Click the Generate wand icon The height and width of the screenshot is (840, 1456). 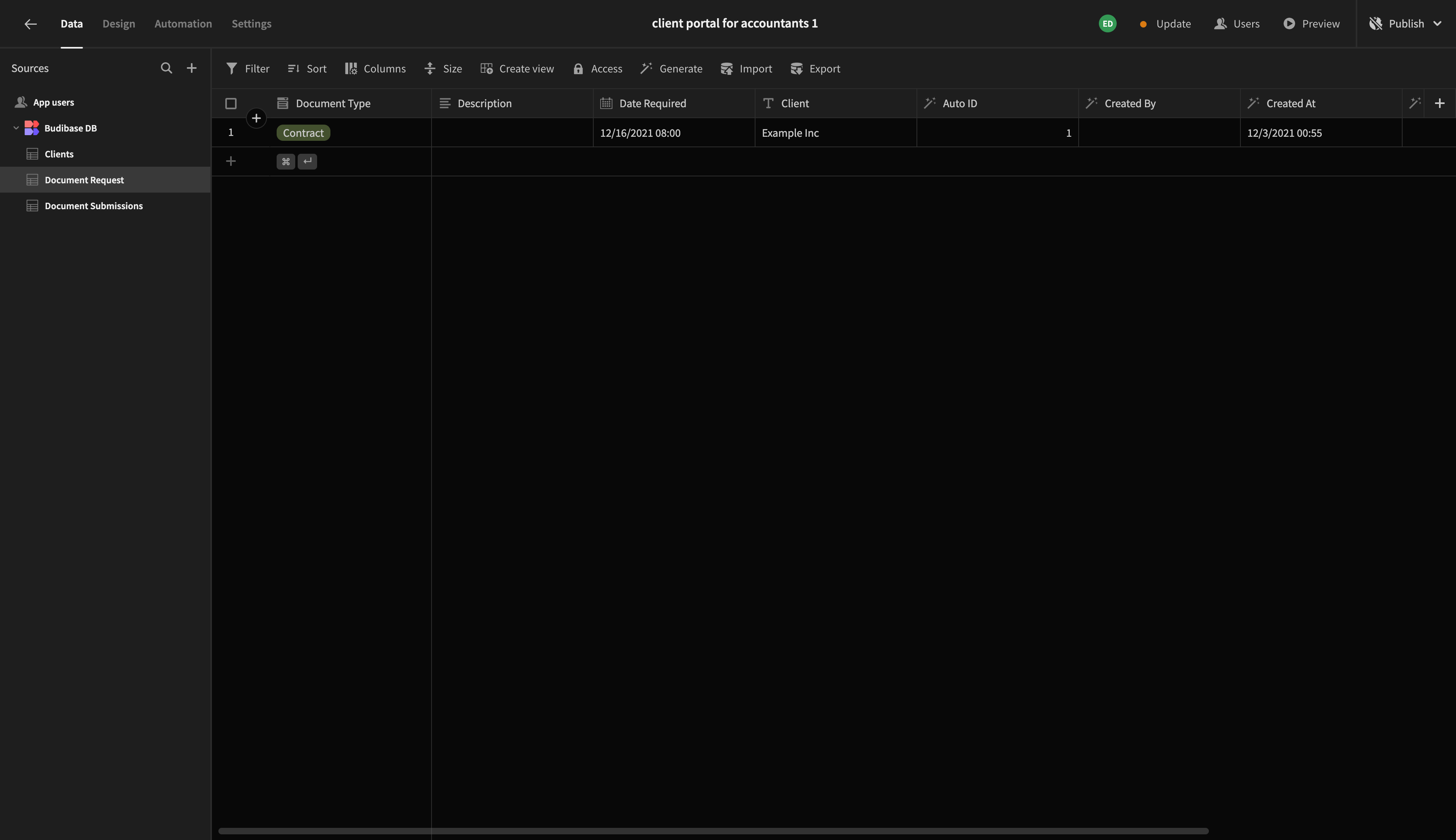(646, 69)
